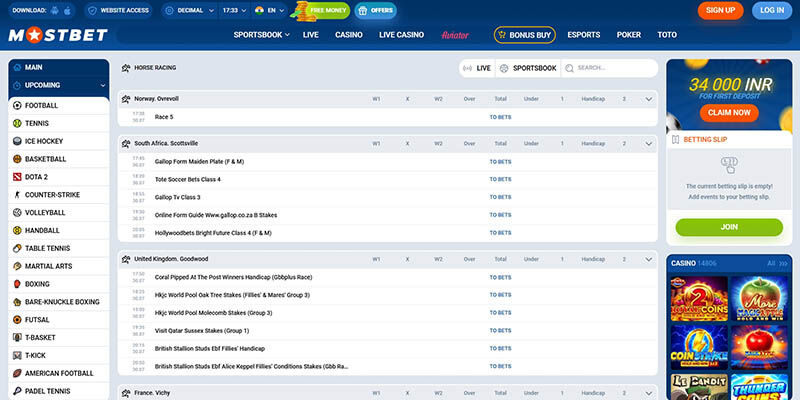Open the Coin Strike game thumbnail

click(699, 347)
